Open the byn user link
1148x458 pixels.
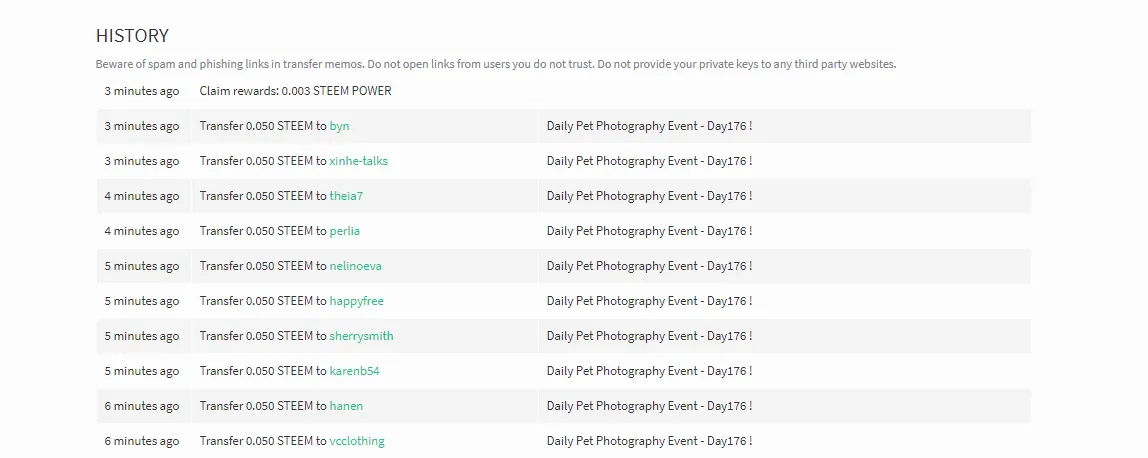(339, 126)
